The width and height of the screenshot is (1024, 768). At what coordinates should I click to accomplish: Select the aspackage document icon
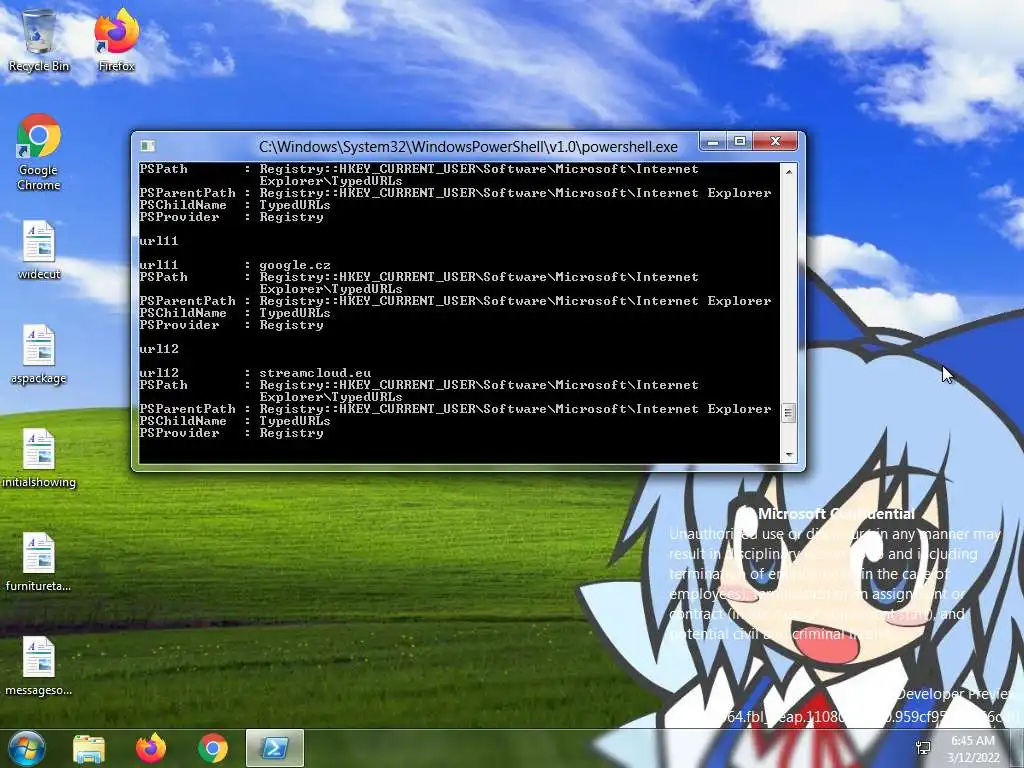pos(39,355)
